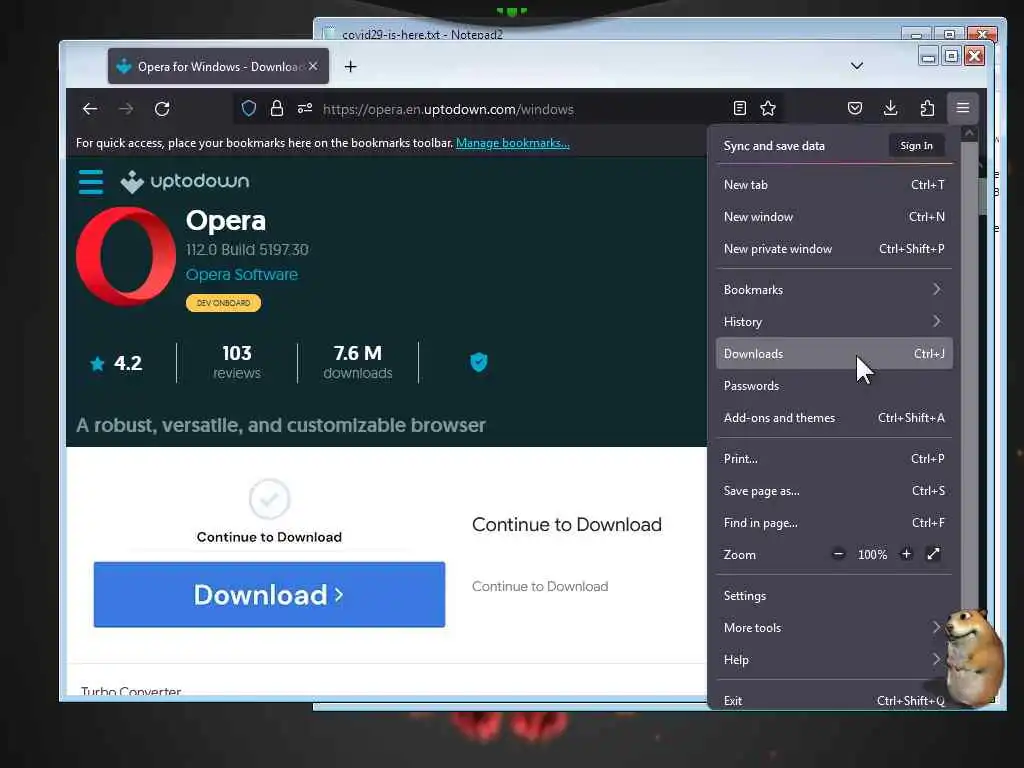1024x768 pixels.
Task: Select New tab menu item
Action: pos(834,185)
